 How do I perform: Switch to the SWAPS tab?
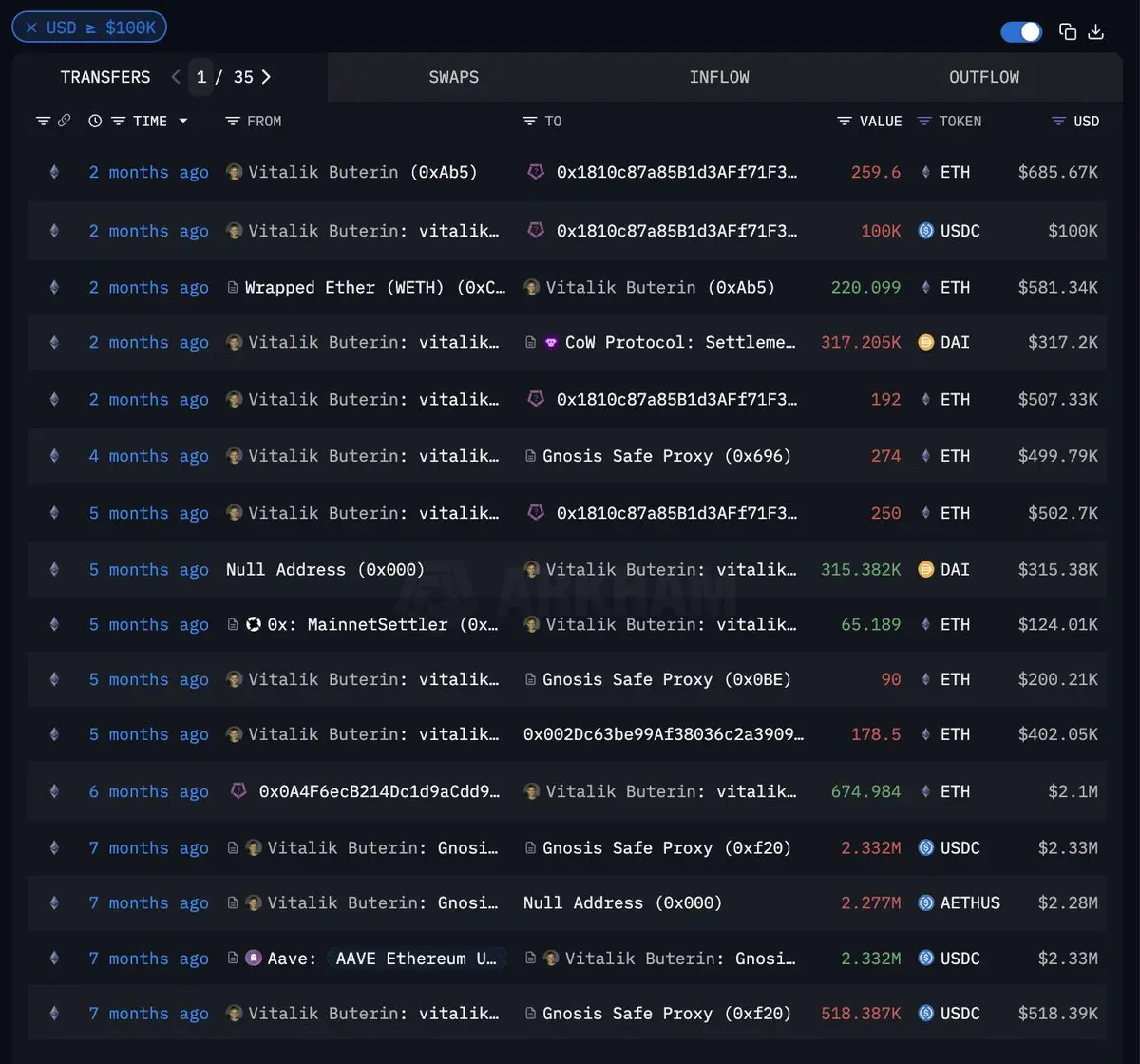coord(454,77)
